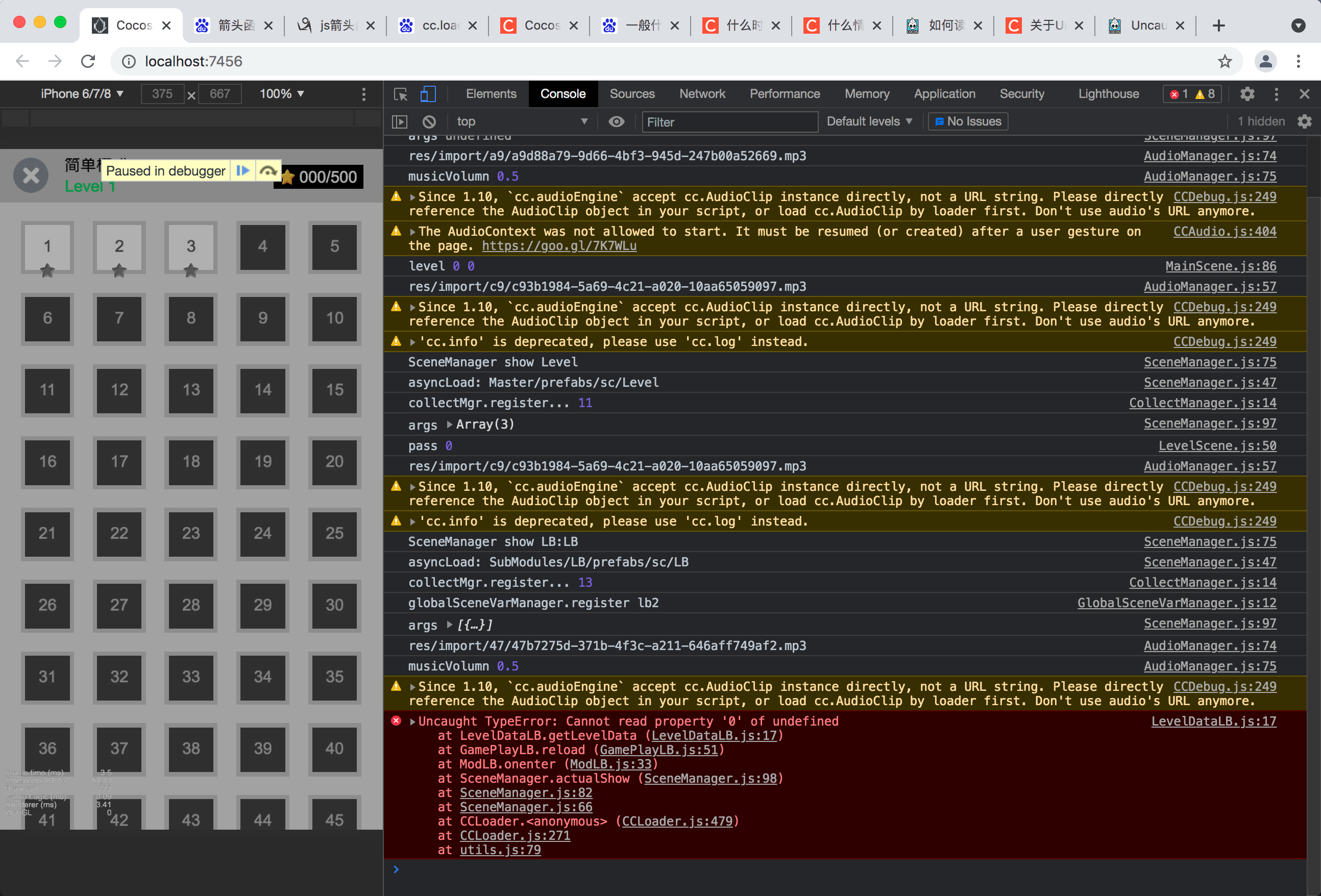Screen dimensions: 1321x896
Task: Resume script execution in paused overlay
Action: tap(243, 170)
